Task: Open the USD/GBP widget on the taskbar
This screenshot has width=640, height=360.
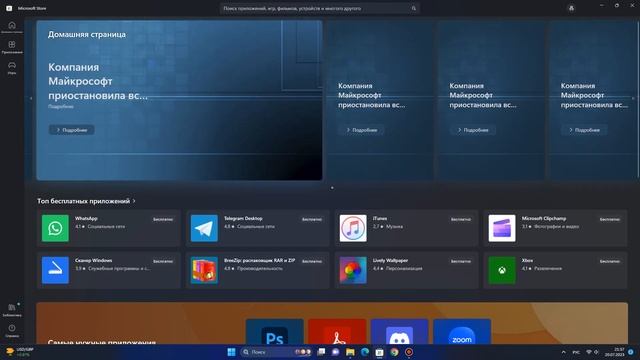Action: coord(20,352)
